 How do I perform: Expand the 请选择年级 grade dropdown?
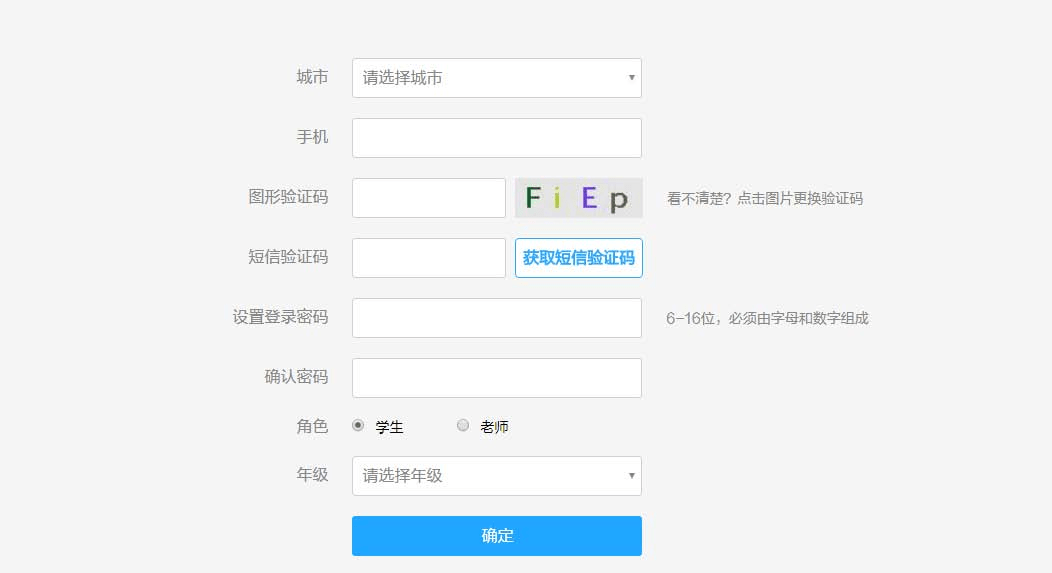coord(496,476)
